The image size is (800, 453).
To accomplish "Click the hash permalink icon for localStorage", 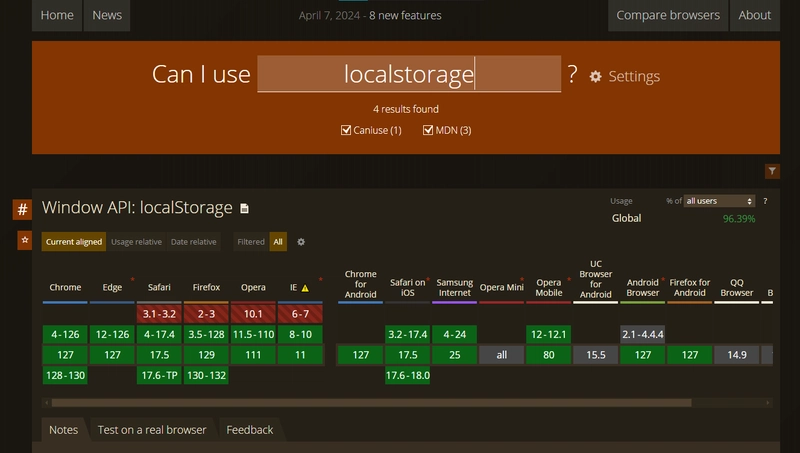I will (22, 209).
